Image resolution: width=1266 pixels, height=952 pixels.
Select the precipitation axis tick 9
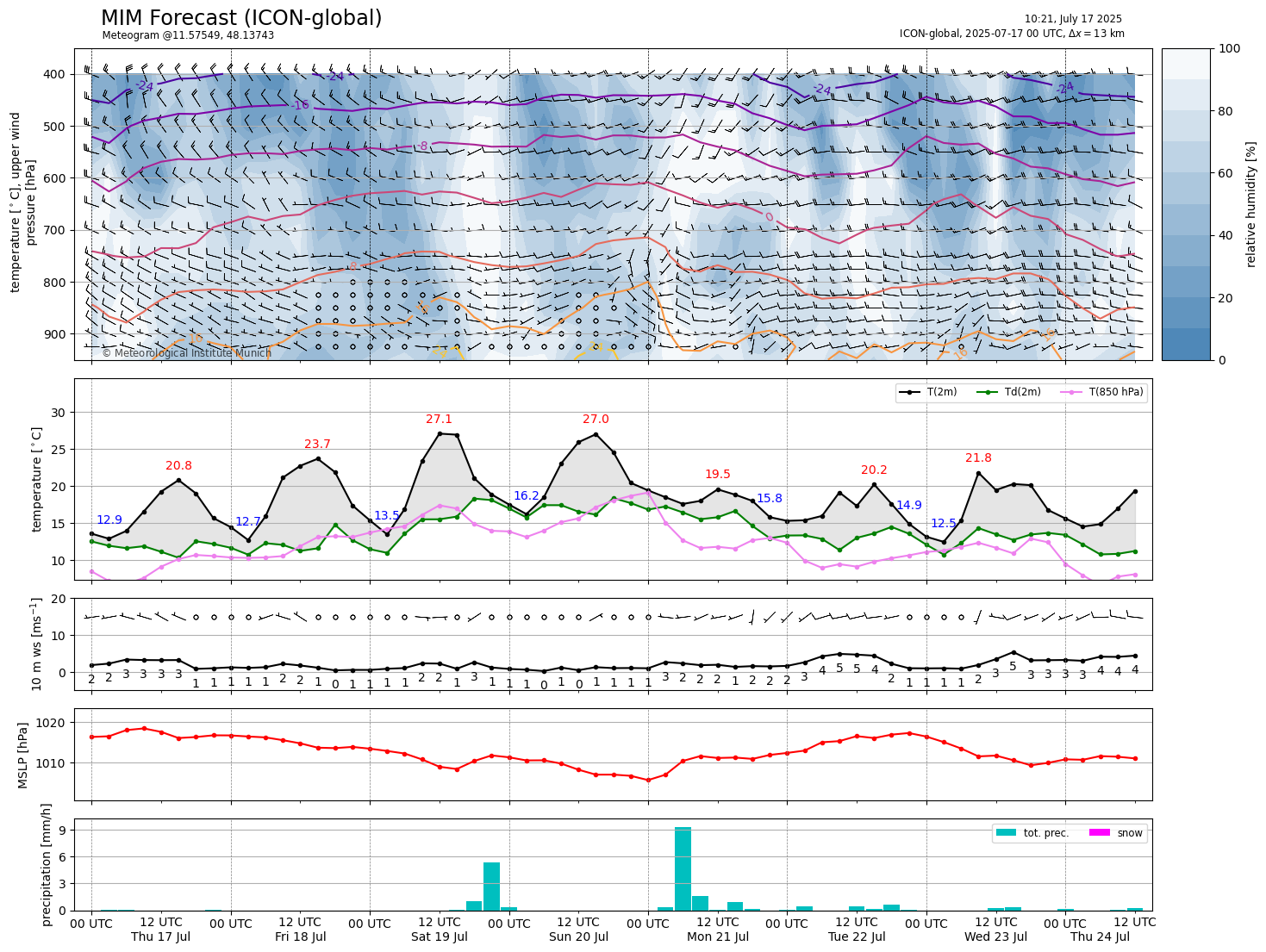(x=63, y=831)
